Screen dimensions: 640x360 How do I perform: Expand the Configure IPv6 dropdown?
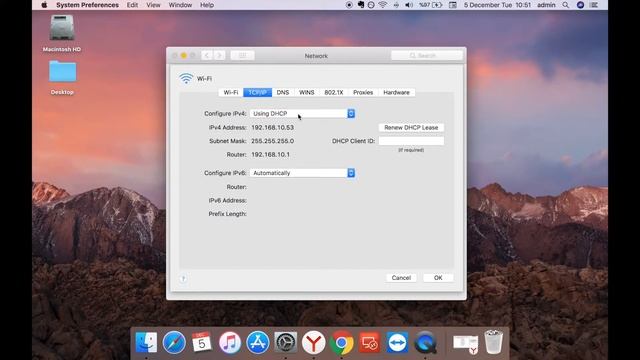(x=302, y=173)
